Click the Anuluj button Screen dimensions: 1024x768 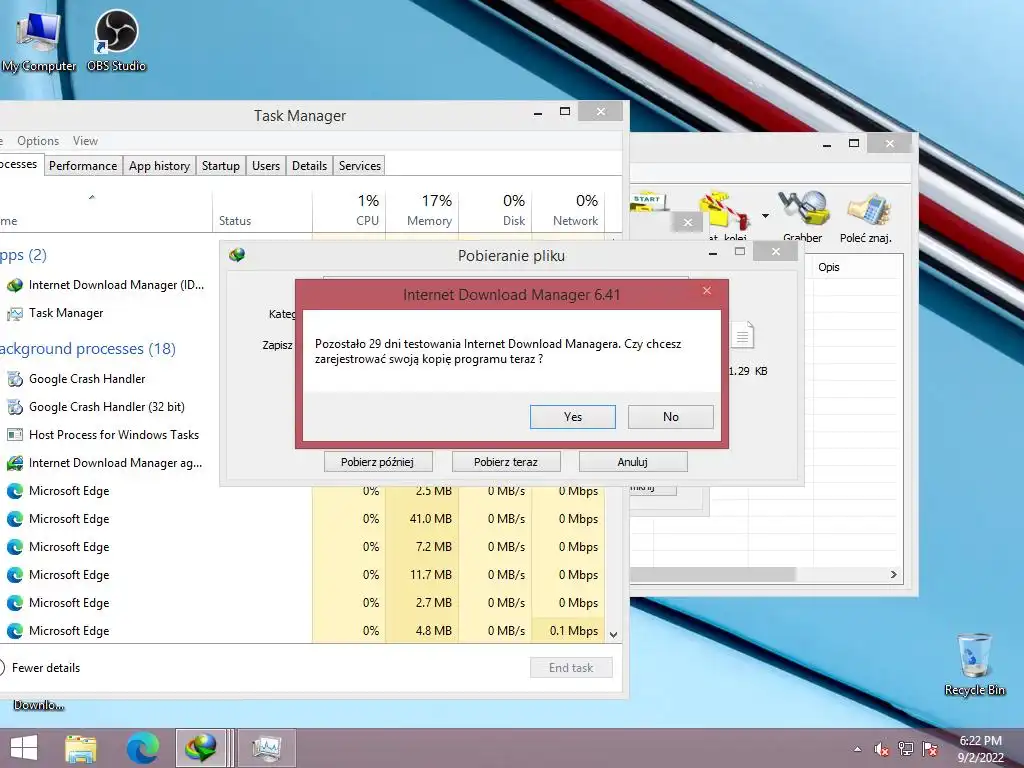pyautogui.click(x=633, y=462)
